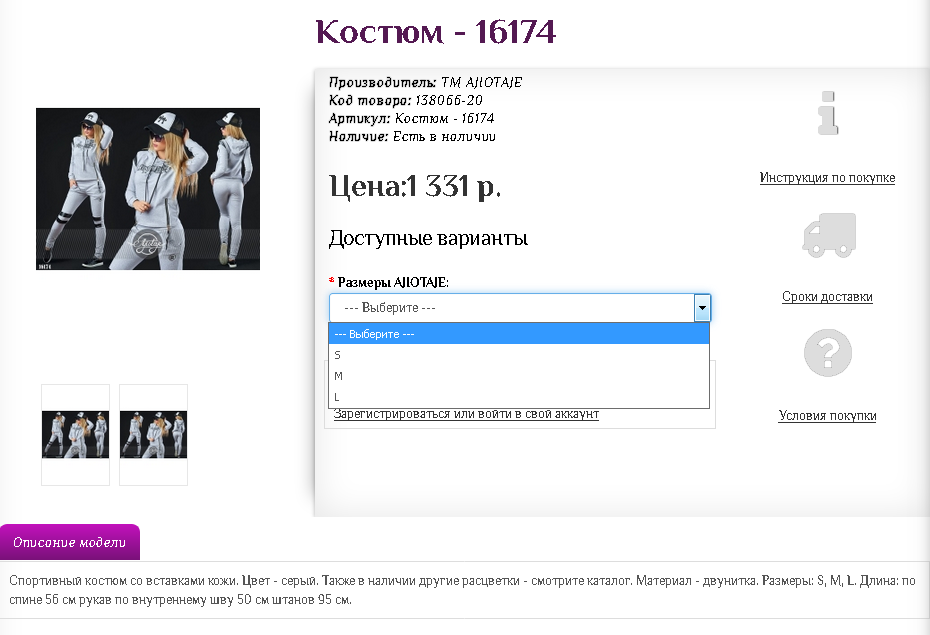Click the second small product thumbnail
930x635 pixels.
[154, 435]
